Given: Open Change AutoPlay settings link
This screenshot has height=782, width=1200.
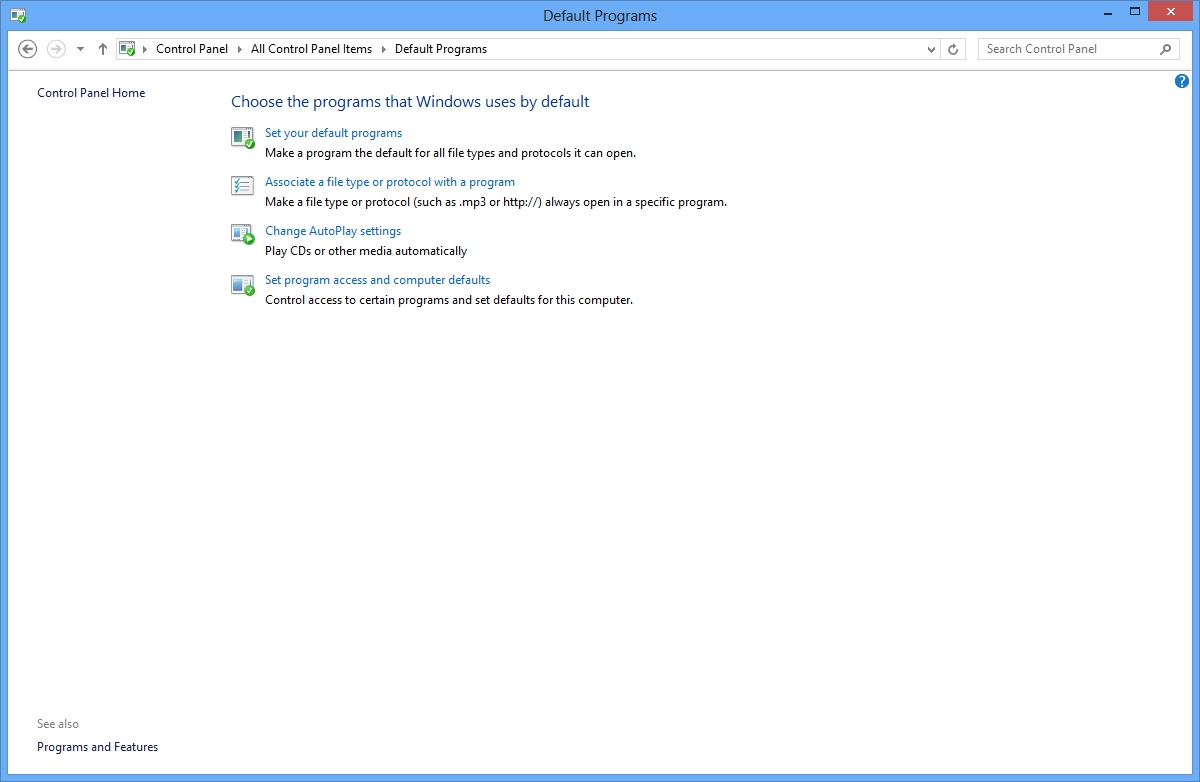Looking at the screenshot, I should (333, 231).
